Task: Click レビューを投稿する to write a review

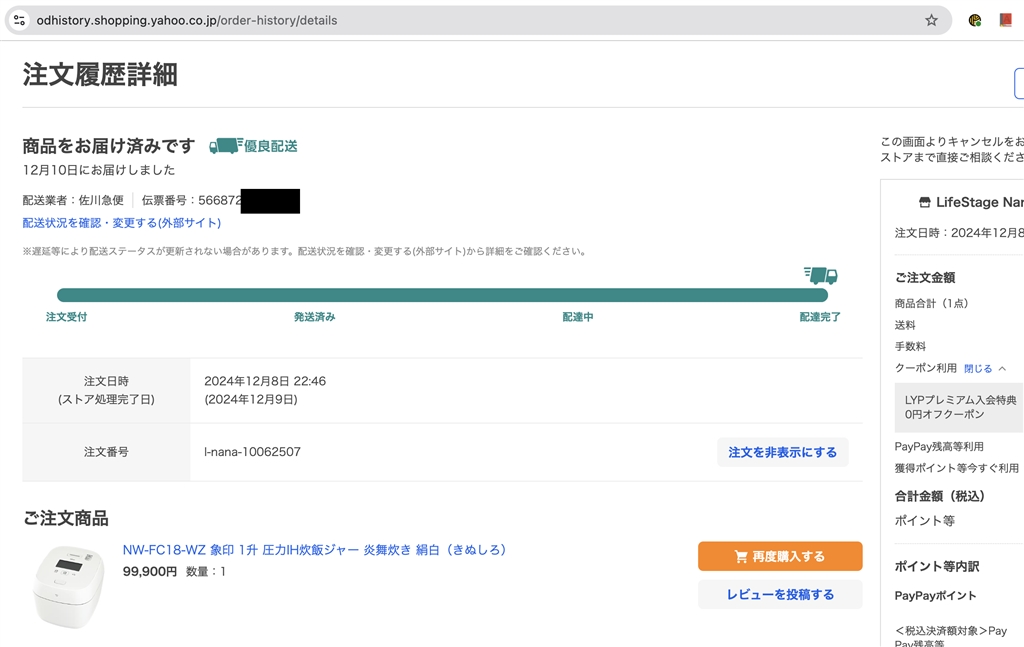Action: click(x=780, y=594)
